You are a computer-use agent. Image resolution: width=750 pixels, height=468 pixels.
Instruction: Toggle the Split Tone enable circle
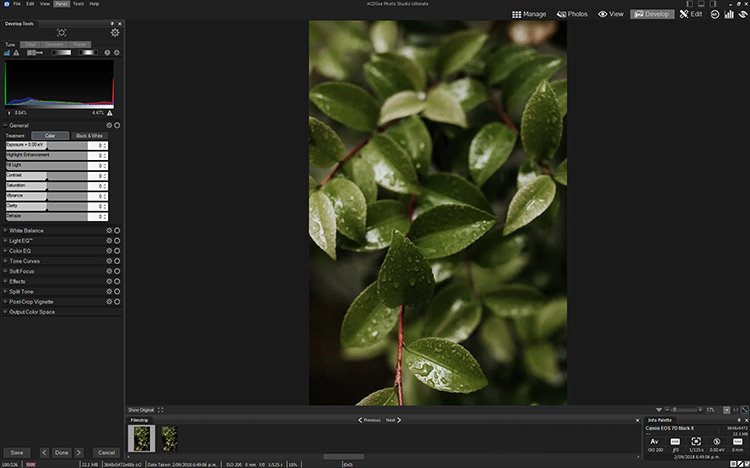click(x=117, y=291)
